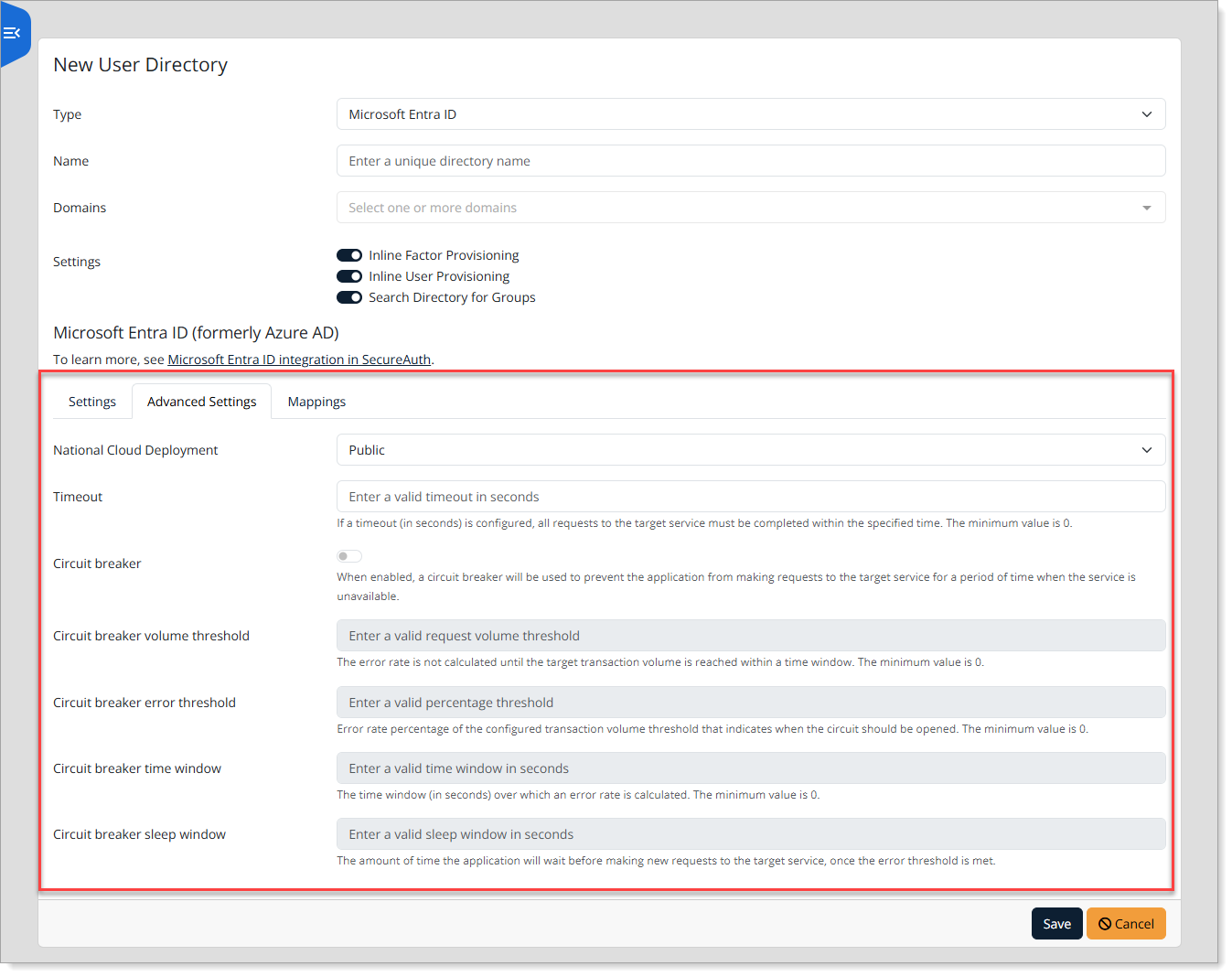Click the Save button
The width and height of the screenshot is (1232, 977).
[1057, 924]
